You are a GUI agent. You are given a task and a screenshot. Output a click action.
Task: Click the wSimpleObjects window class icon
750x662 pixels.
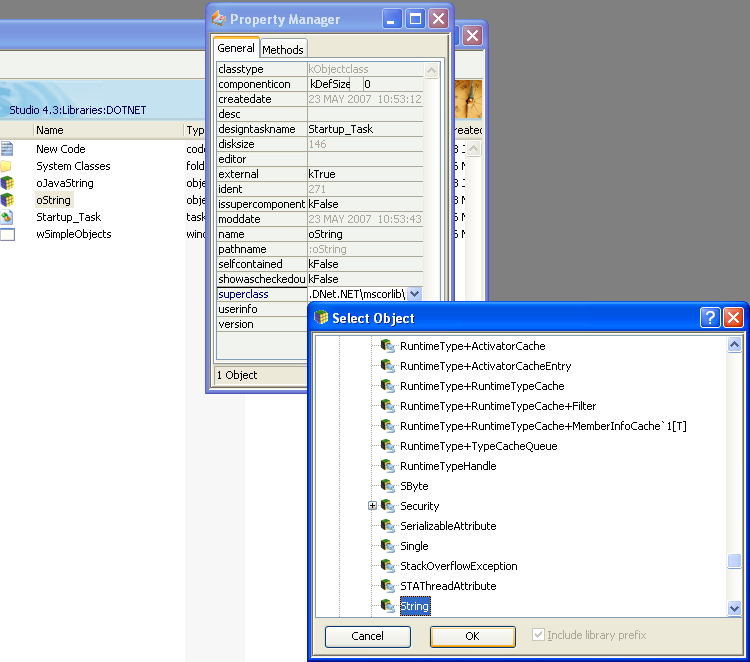click(7, 234)
